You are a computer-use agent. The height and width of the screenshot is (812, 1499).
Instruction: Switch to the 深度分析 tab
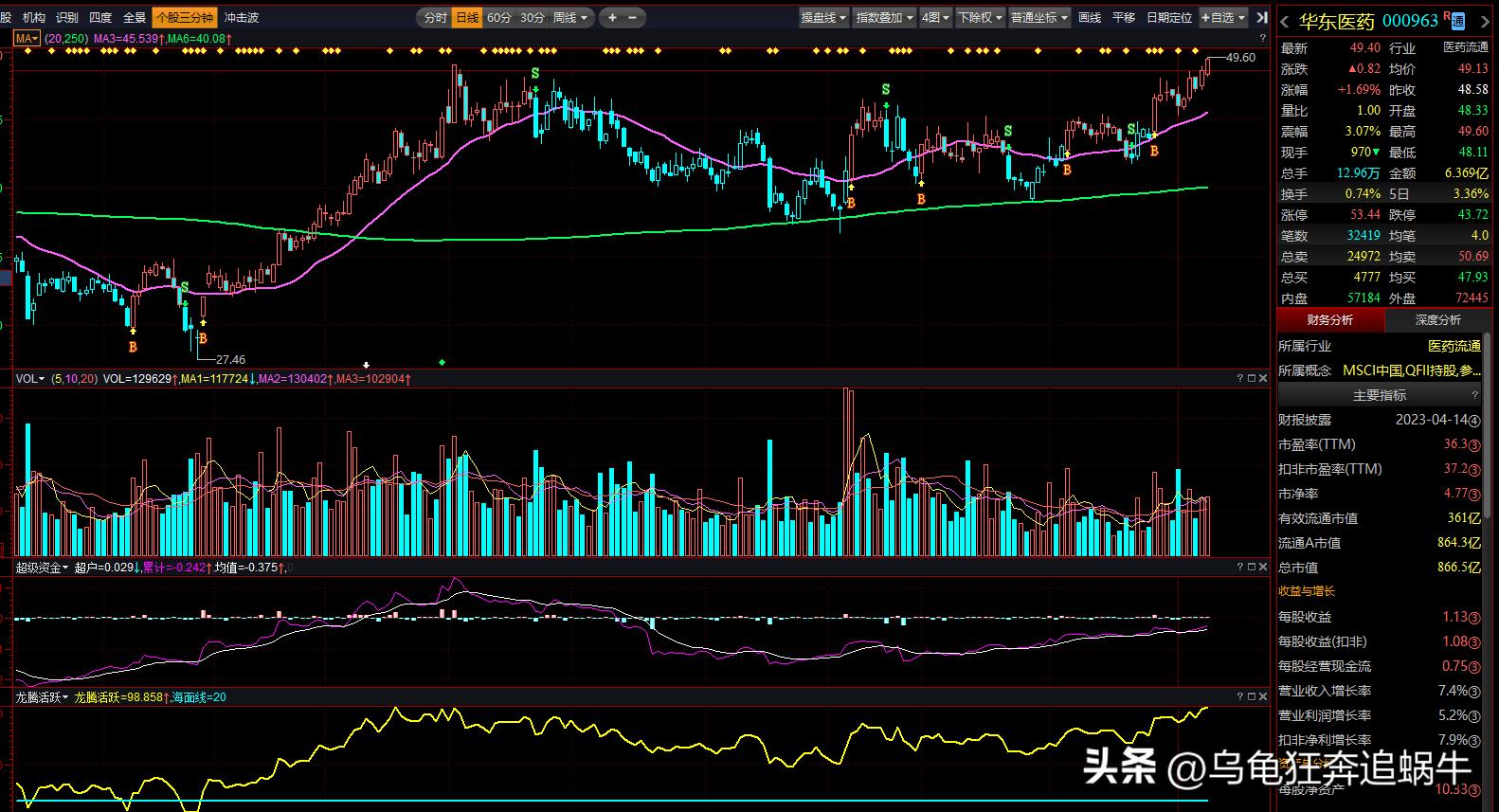(x=1437, y=320)
